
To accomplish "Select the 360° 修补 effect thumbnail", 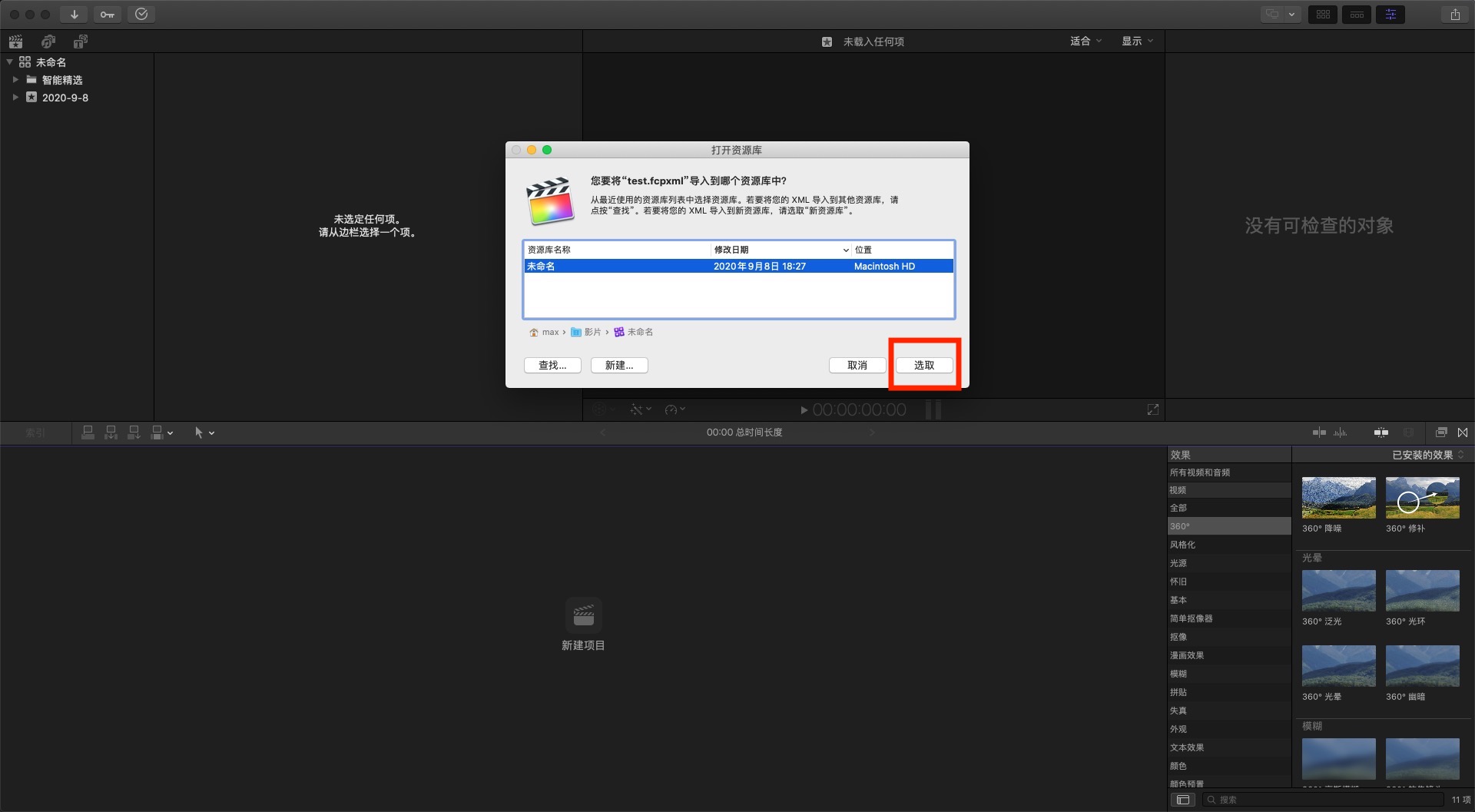I will tap(1422, 497).
